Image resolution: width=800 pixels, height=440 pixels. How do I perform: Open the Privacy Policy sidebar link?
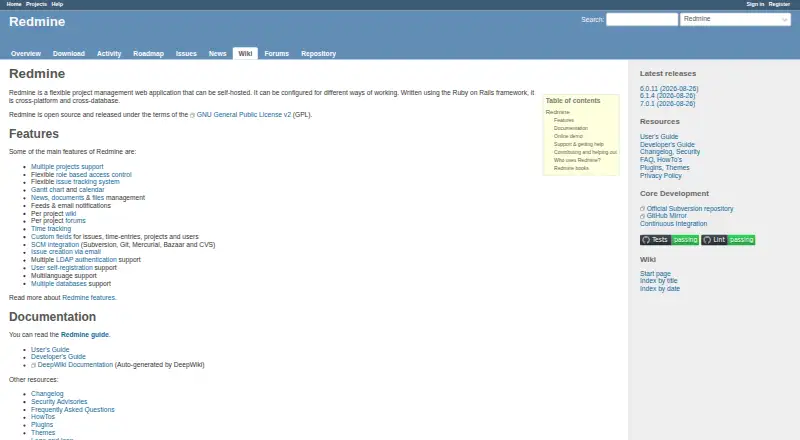(x=661, y=176)
